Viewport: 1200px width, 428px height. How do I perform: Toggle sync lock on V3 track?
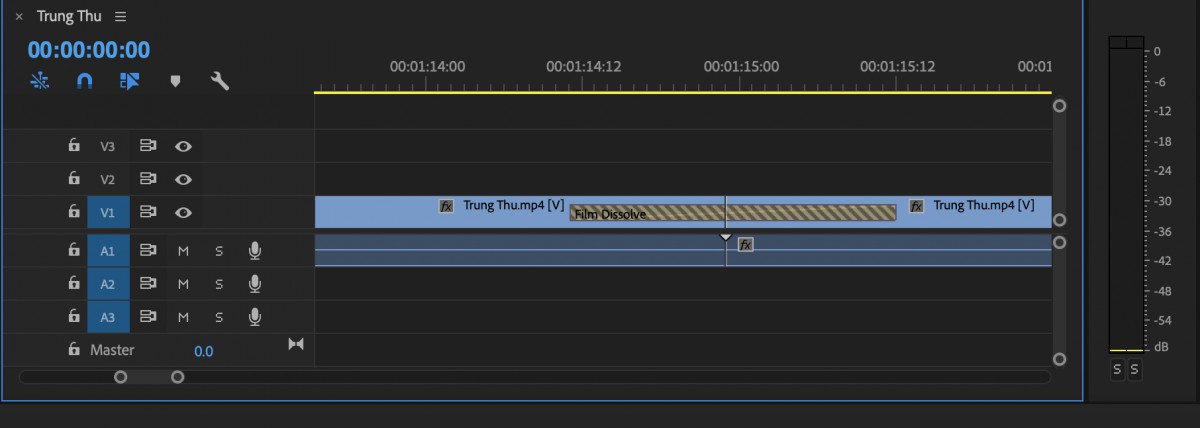pos(148,146)
